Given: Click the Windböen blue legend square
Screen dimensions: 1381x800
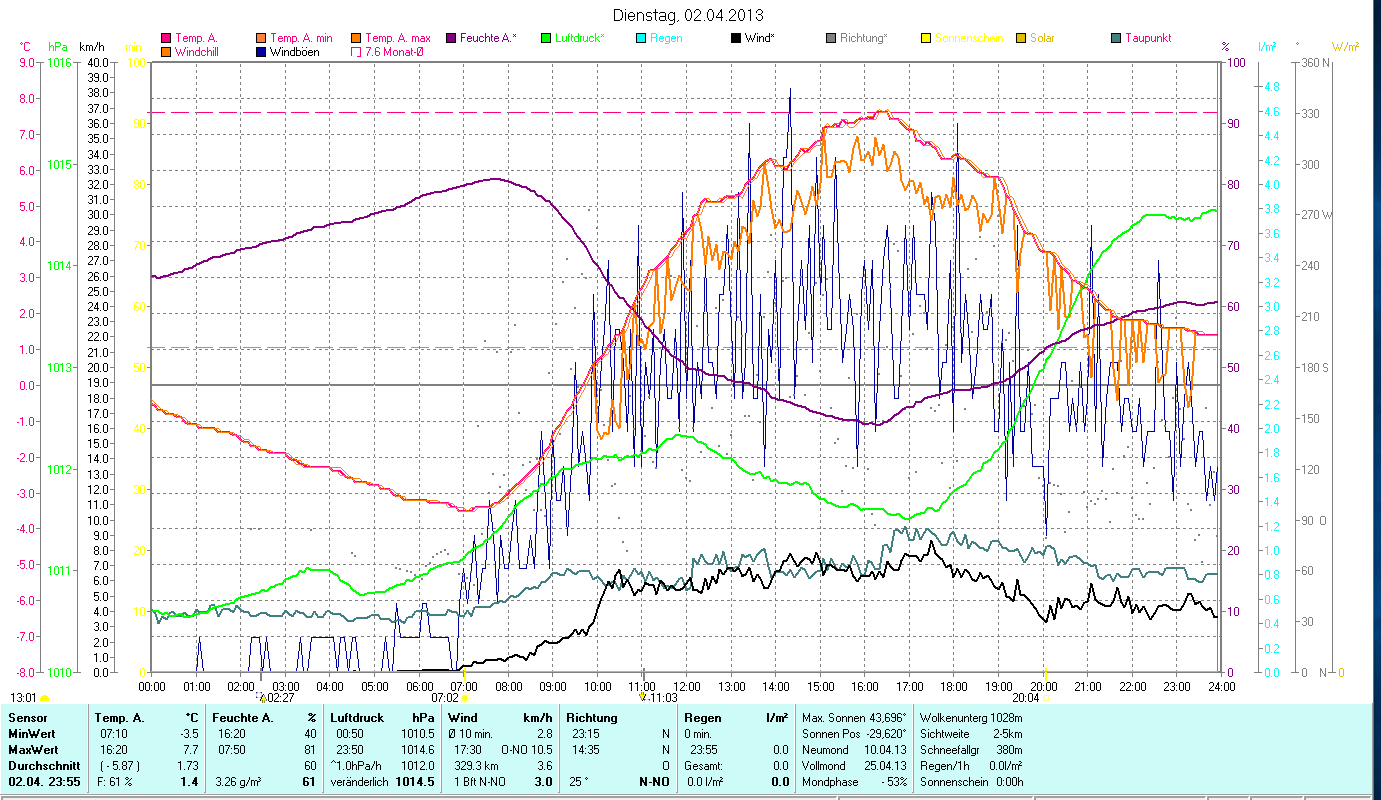Looking at the screenshot, I should [x=261, y=52].
